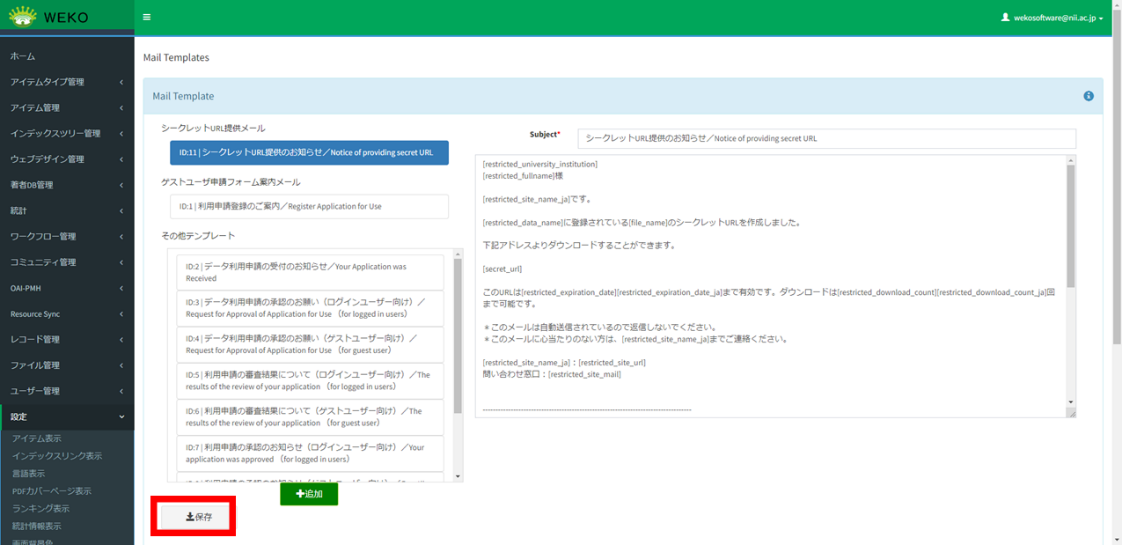Image resolution: width=1122 pixels, height=545 pixels.
Task: Click the blue info icon in Mail Template header
Action: (1088, 96)
